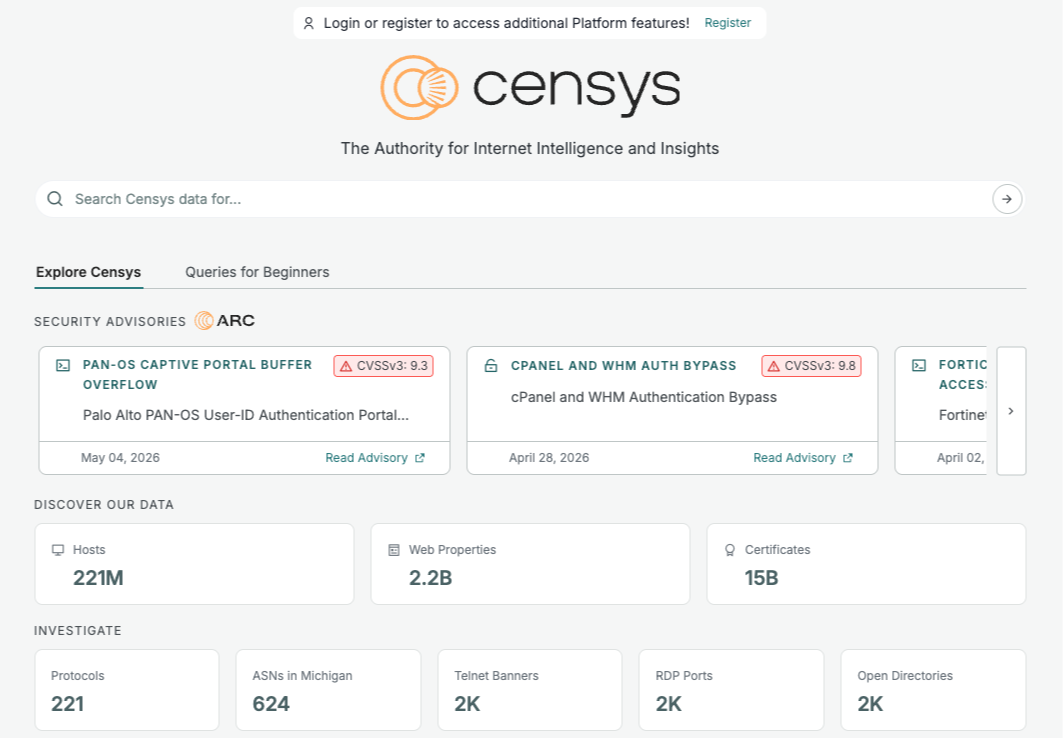
Task: Click the user profile icon in login banner
Action: tap(308, 23)
